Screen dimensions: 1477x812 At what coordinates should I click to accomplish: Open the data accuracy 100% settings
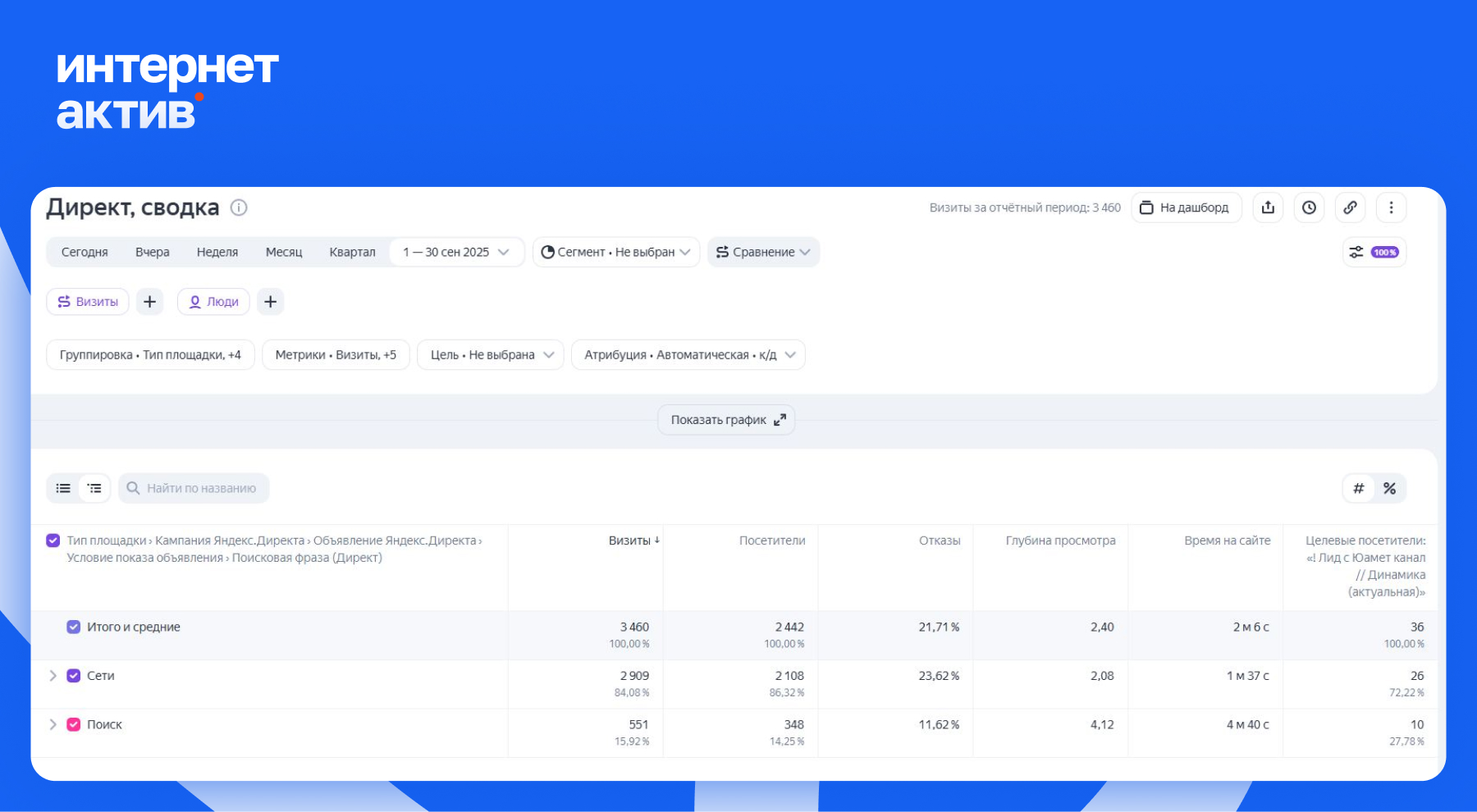[x=1374, y=252]
